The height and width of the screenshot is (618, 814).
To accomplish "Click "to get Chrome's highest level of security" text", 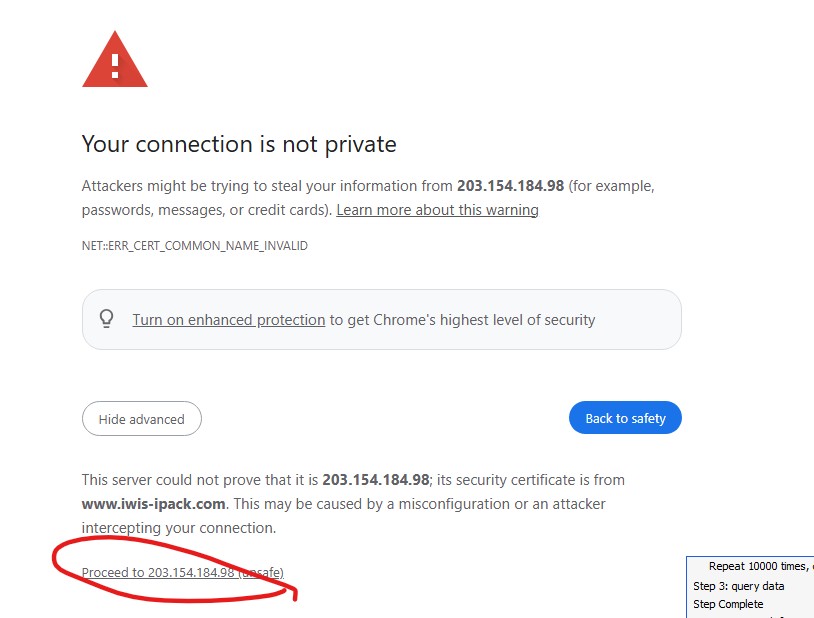I will point(462,320).
